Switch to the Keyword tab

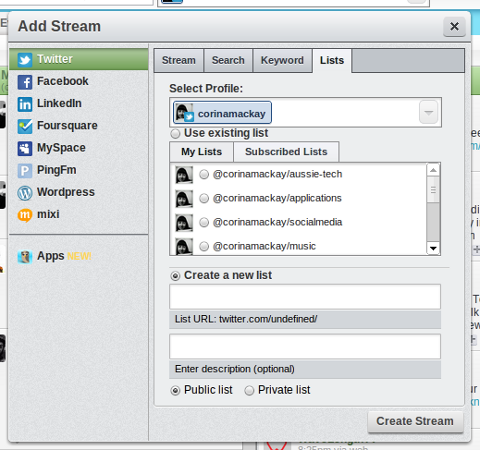click(282, 60)
